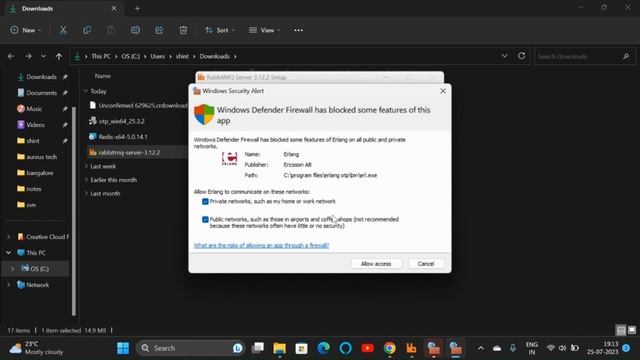Go up one folder level arrow
Viewport: 640px width, 360px height.
pos(59,56)
